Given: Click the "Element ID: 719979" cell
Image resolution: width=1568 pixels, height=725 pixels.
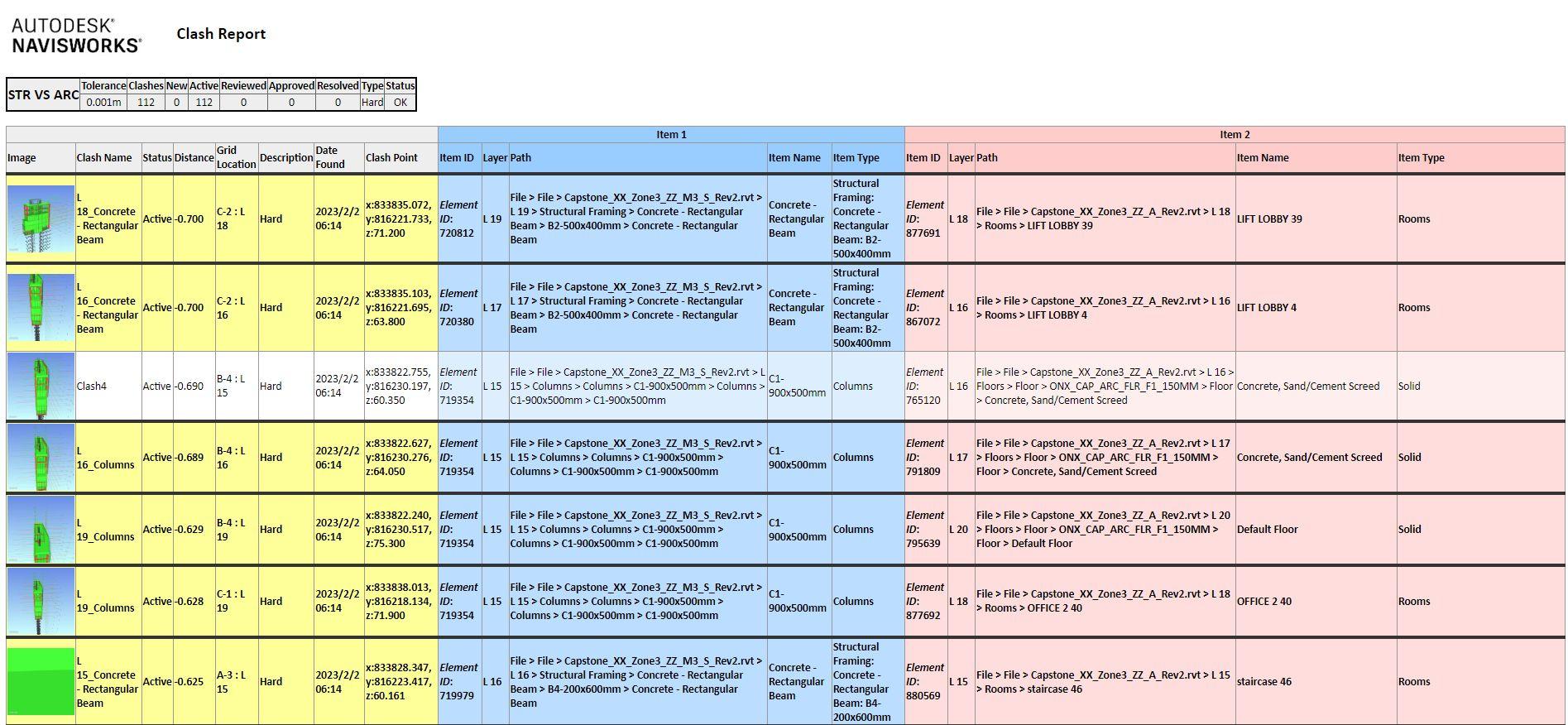Looking at the screenshot, I should click(x=459, y=682).
